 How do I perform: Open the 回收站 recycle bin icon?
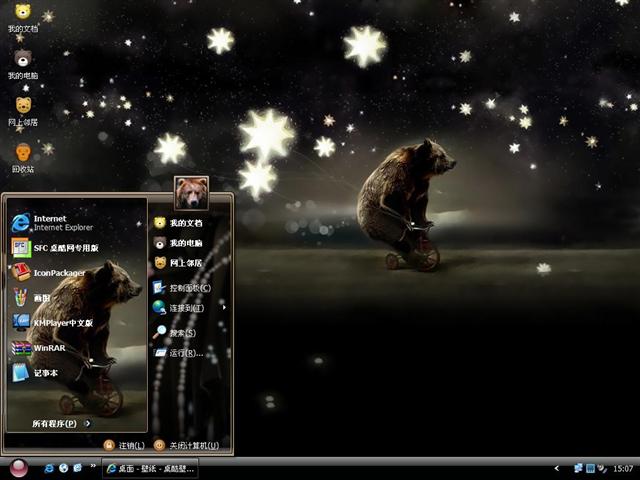[x=23, y=158]
